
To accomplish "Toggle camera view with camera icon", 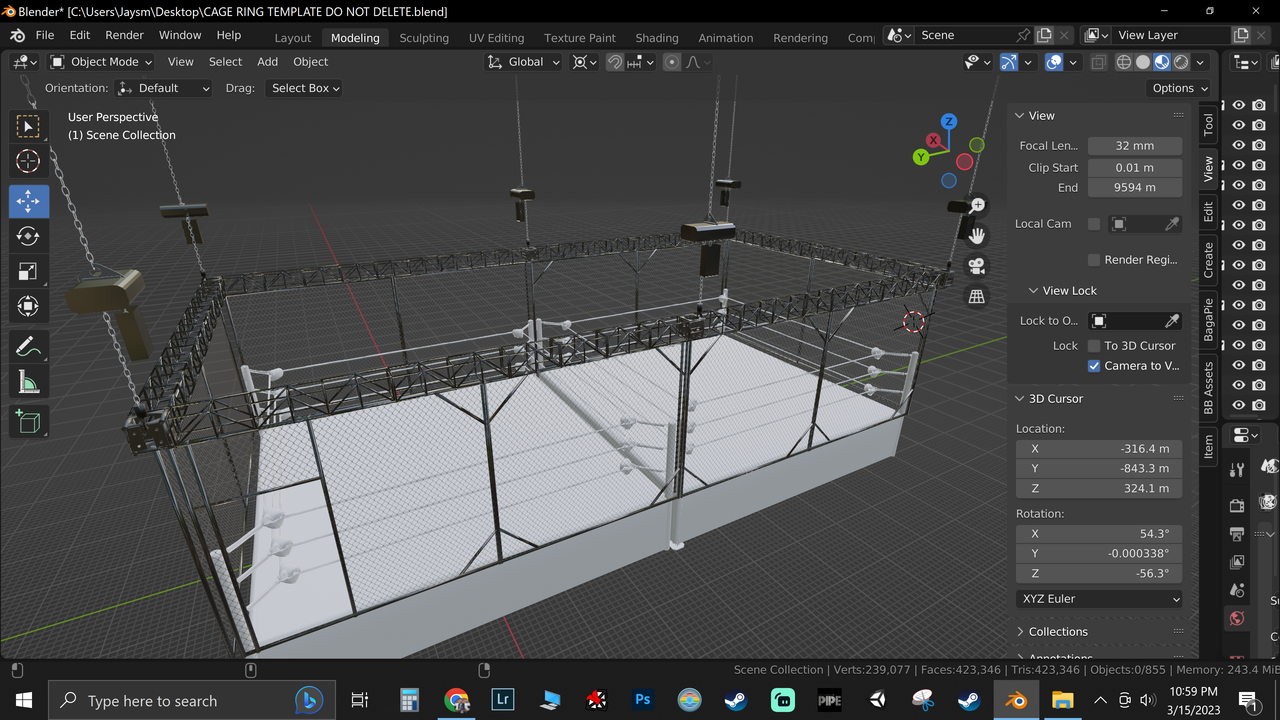I will (977, 266).
